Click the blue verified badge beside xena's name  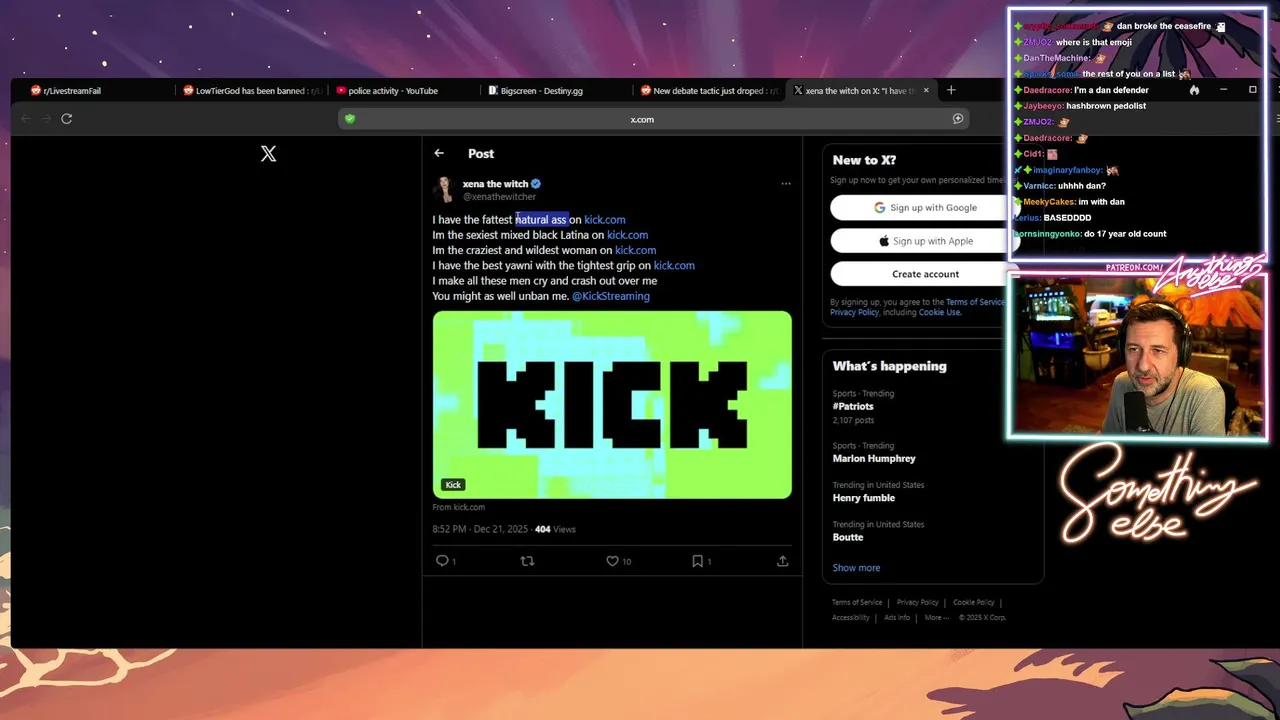pos(536,184)
